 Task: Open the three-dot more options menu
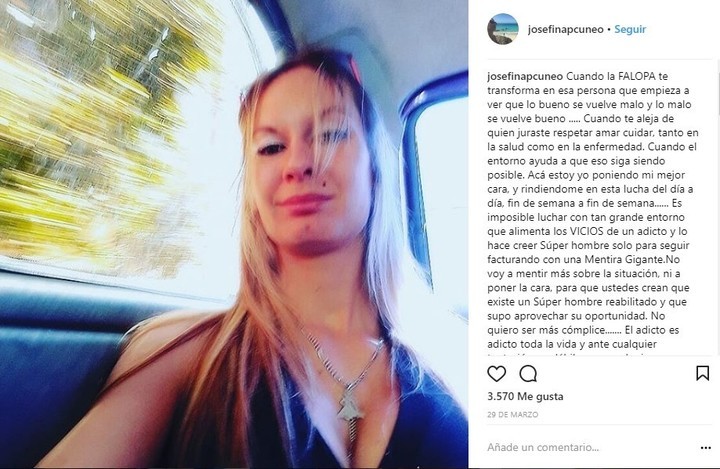click(x=706, y=448)
